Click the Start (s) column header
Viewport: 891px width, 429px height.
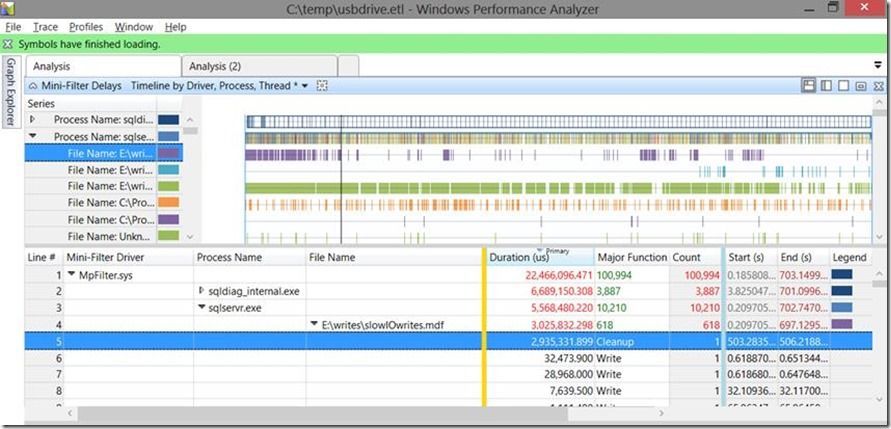752,257
